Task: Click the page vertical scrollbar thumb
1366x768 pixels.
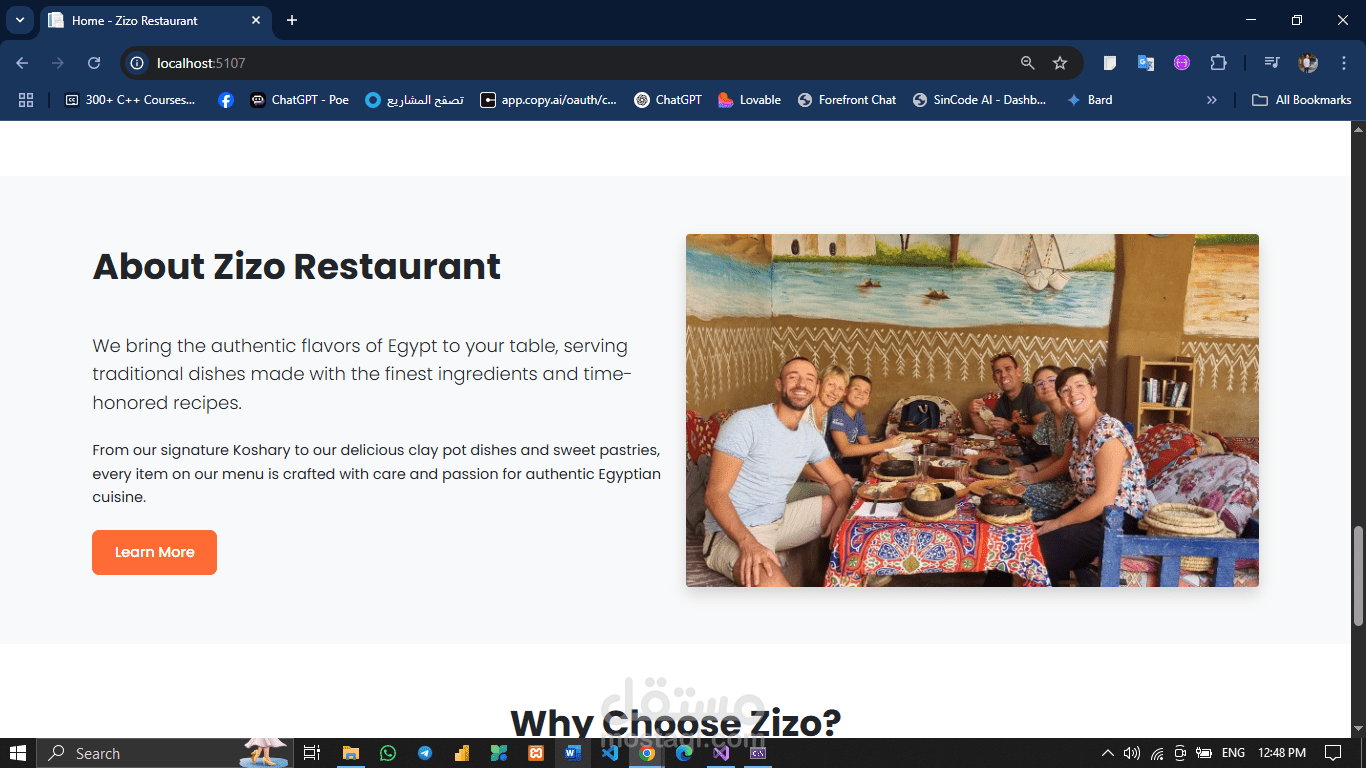Action: [1358, 577]
